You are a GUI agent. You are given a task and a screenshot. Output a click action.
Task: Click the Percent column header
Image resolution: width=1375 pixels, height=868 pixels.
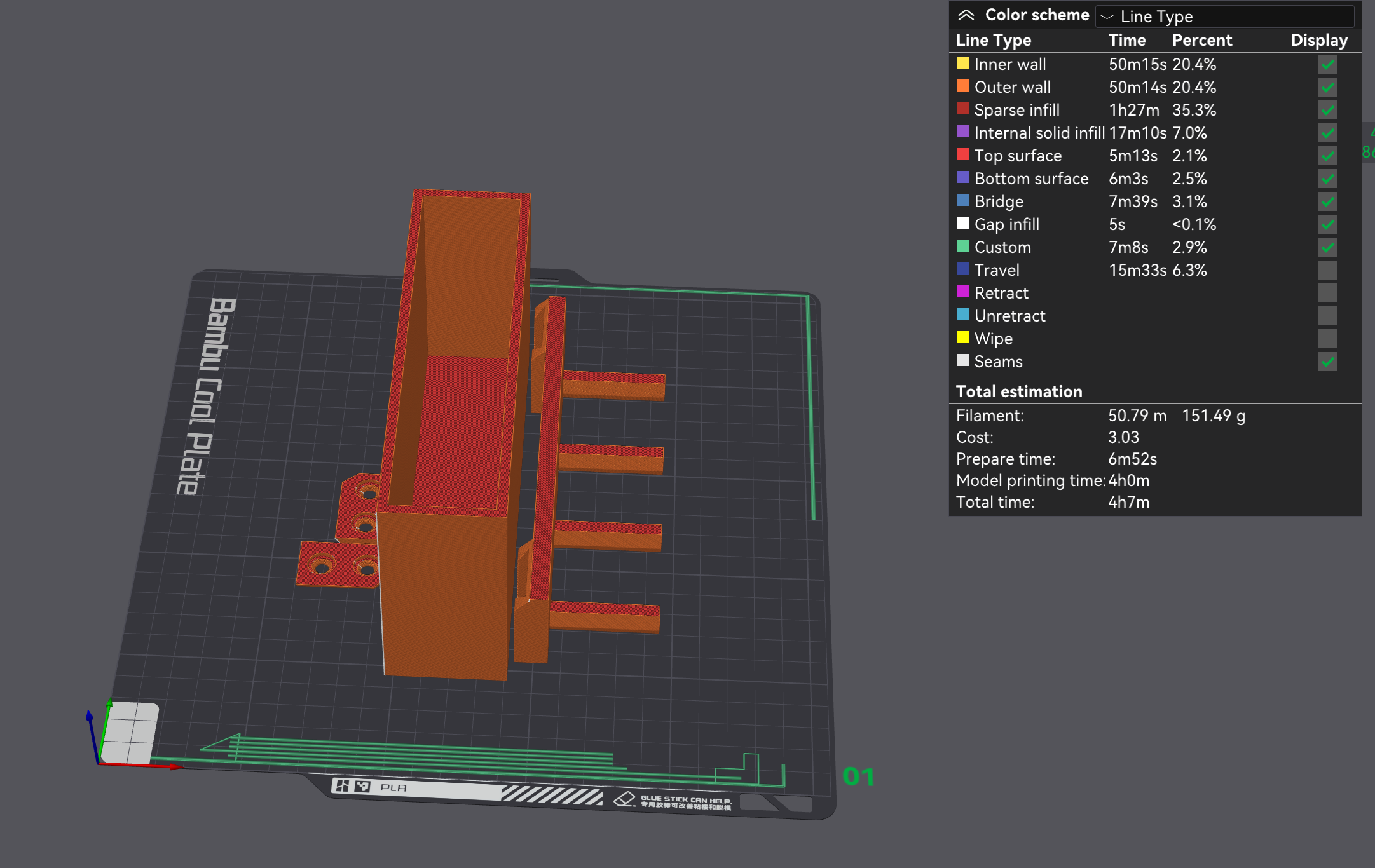(1201, 40)
